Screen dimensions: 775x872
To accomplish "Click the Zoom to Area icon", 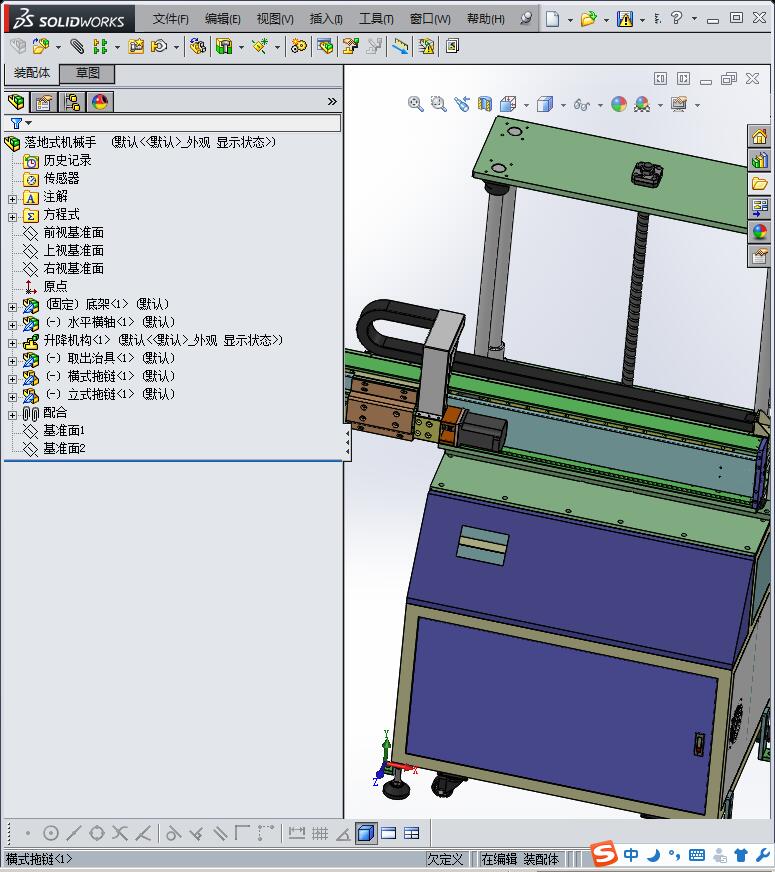I will pyautogui.click(x=439, y=104).
